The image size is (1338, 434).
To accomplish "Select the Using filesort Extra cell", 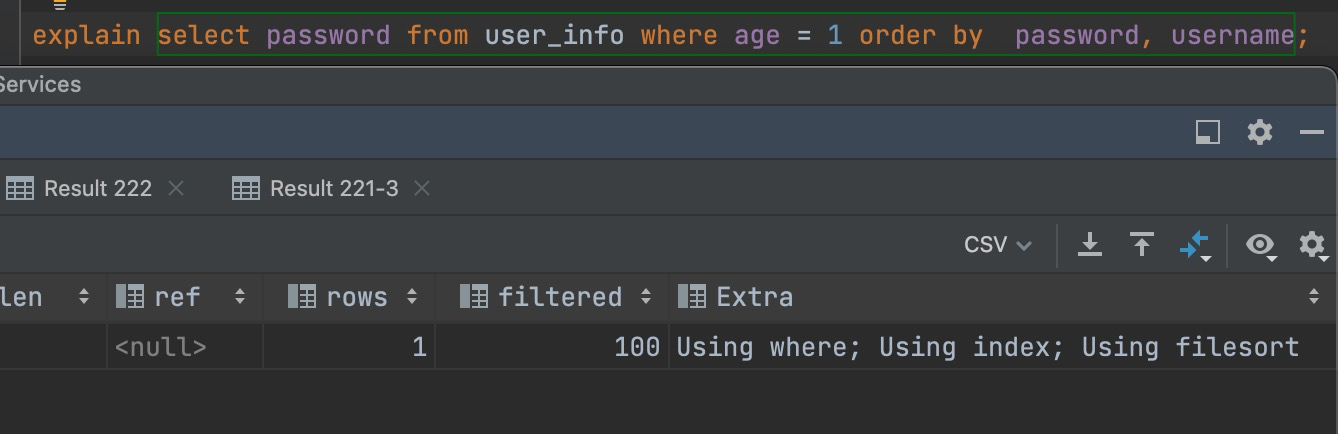I will point(987,347).
